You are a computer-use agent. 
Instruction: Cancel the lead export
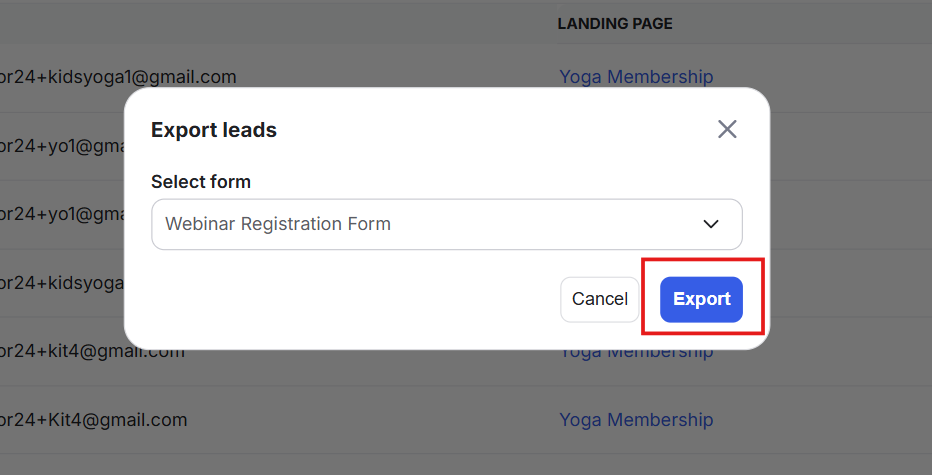599,299
